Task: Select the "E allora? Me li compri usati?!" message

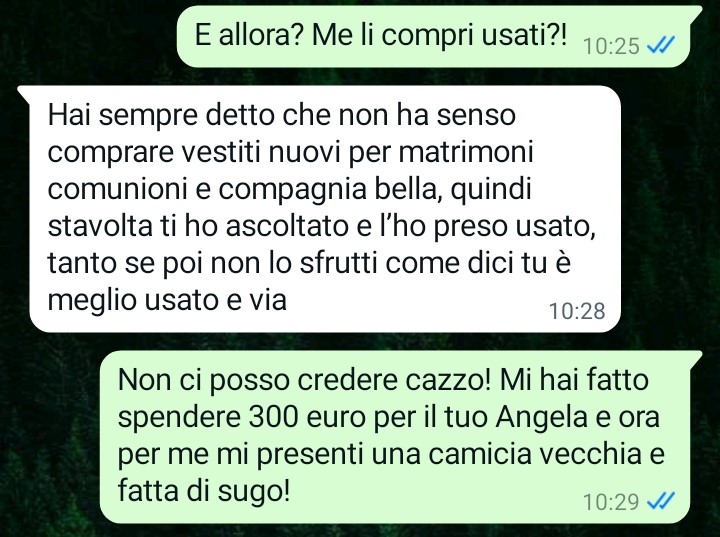Action: point(433,37)
